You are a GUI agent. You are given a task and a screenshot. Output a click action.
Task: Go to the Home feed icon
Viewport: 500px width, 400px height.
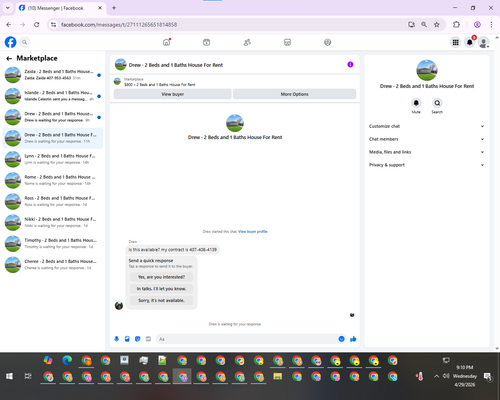(x=166, y=42)
